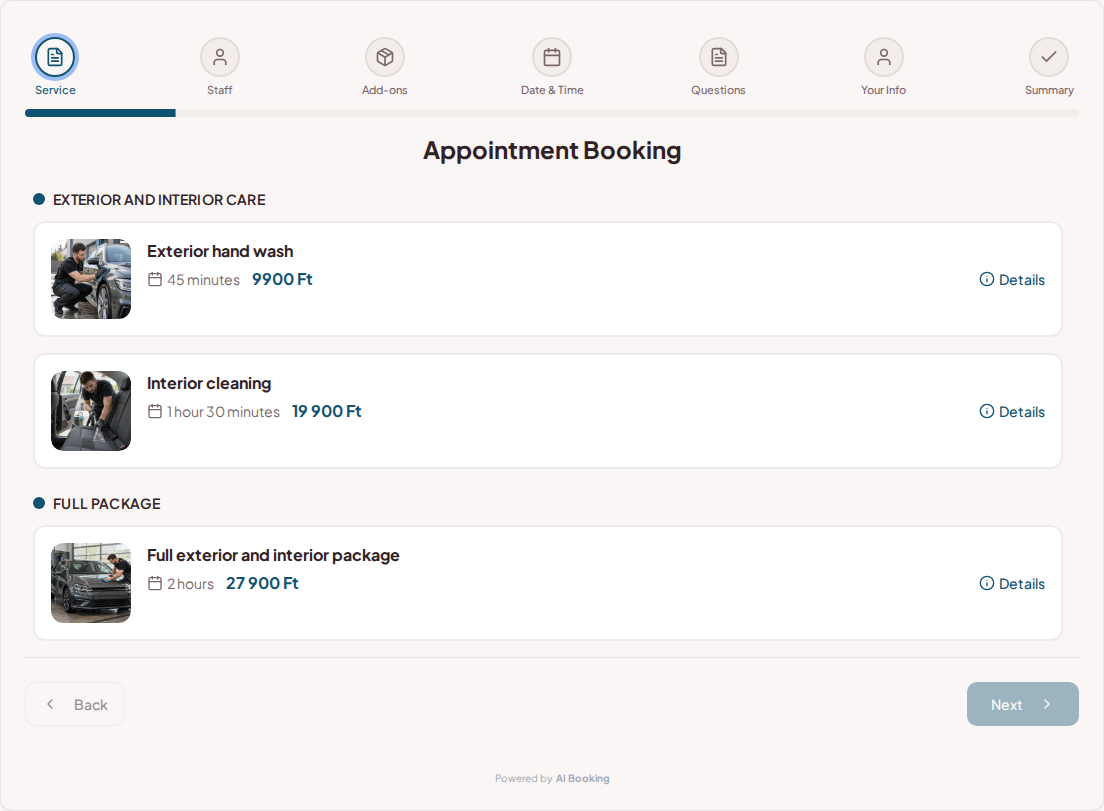Click info icon beside Interior cleaning Details

click(987, 411)
